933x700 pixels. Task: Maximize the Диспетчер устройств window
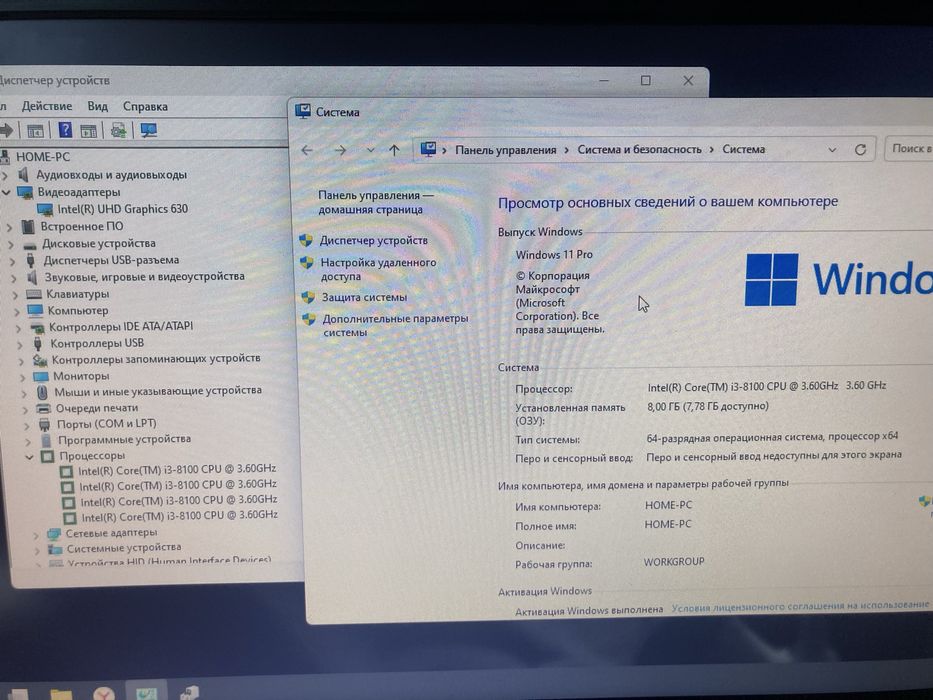(646, 80)
